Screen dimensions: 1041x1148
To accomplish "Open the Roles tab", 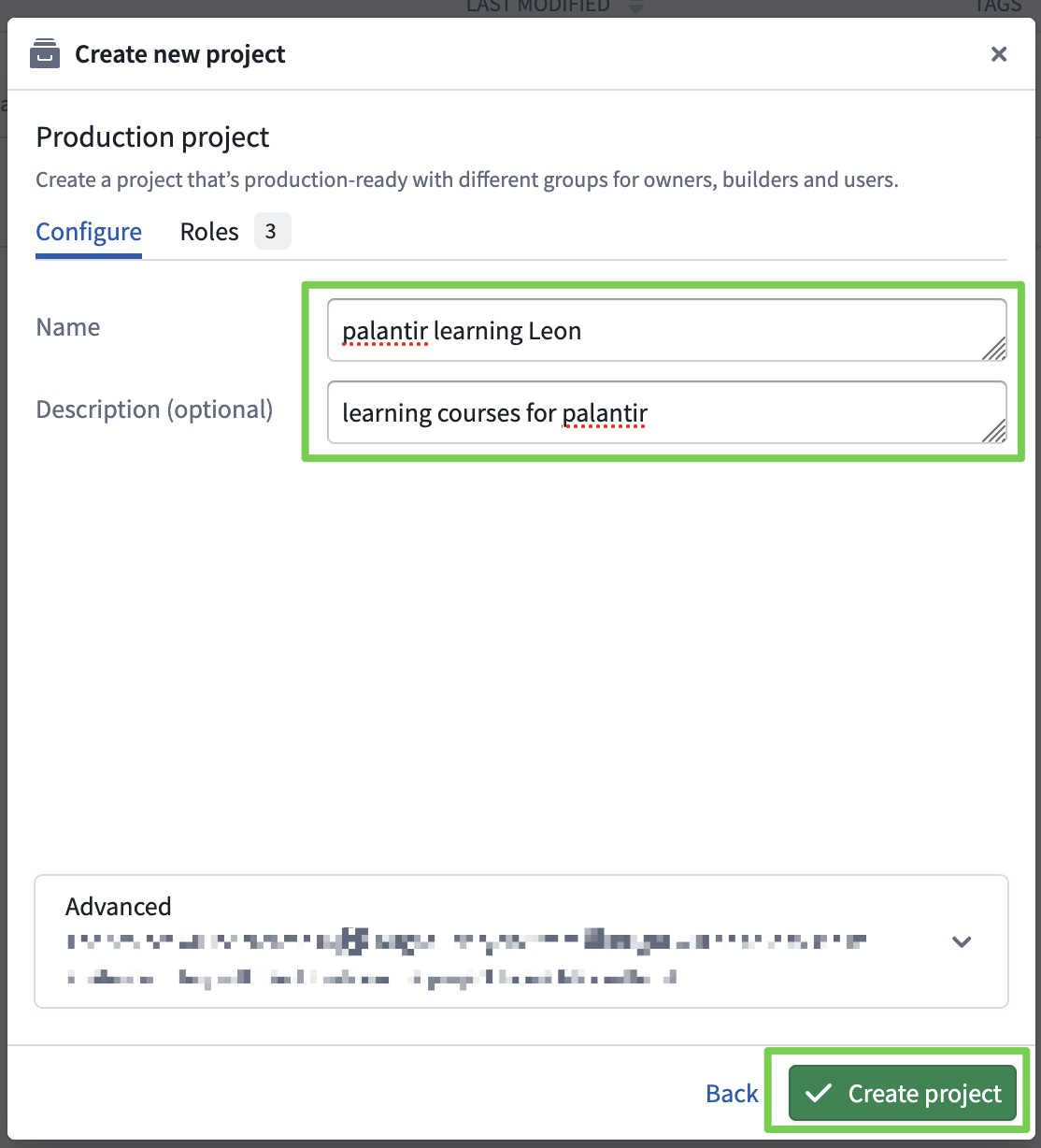I will [209, 232].
